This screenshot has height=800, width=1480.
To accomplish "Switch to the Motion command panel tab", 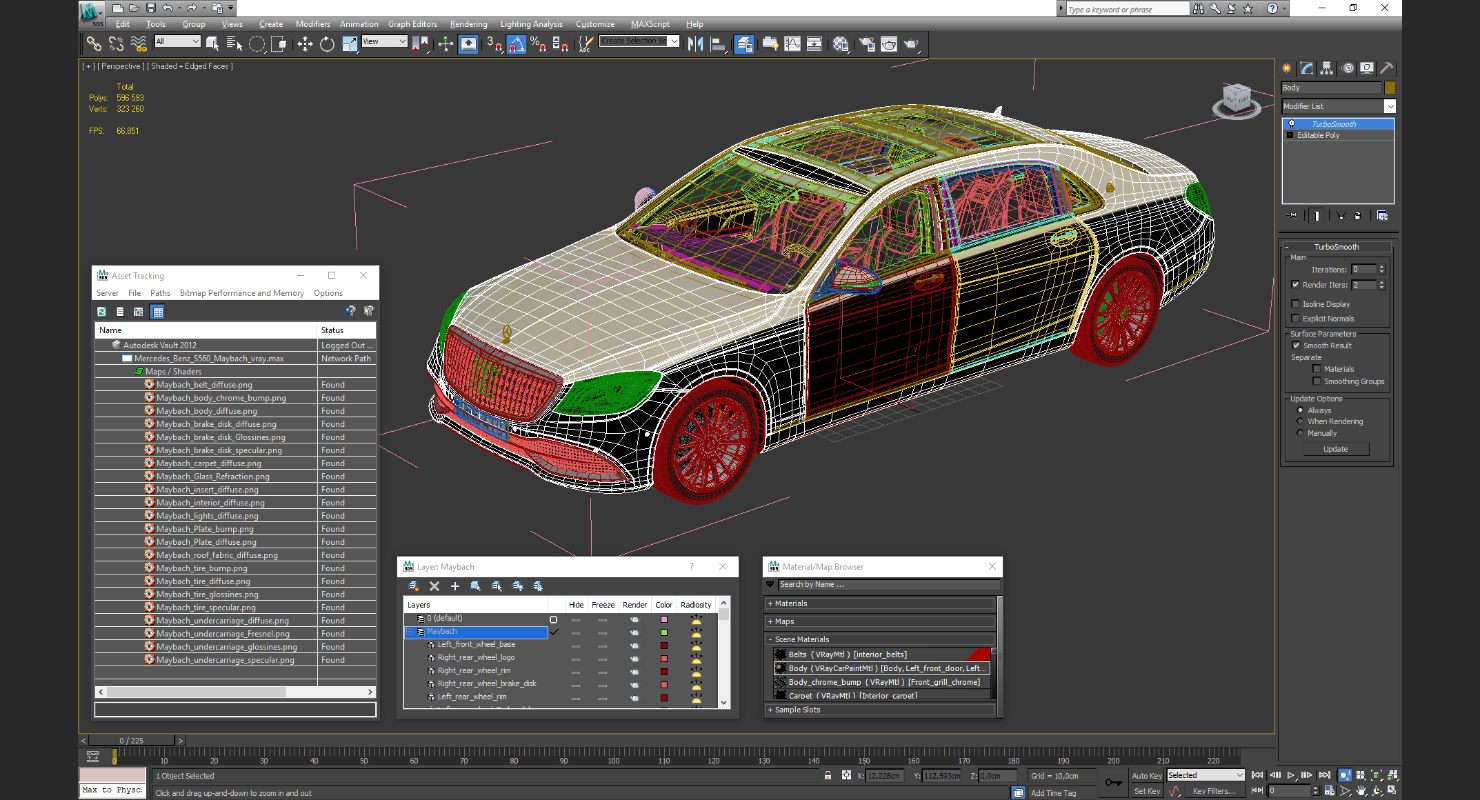I will coord(1347,68).
